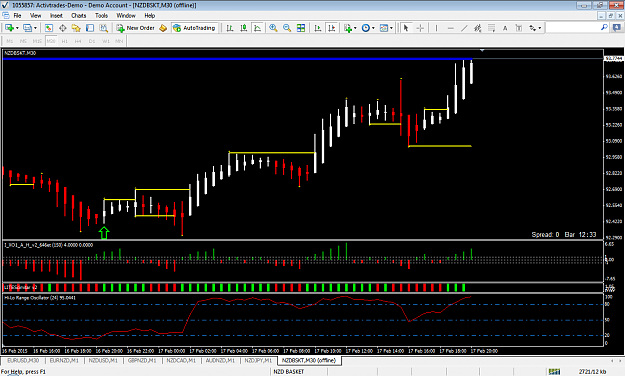Switch to the M15 timeframe
This screenshot has width=625, height=376.
coord(37,41)
